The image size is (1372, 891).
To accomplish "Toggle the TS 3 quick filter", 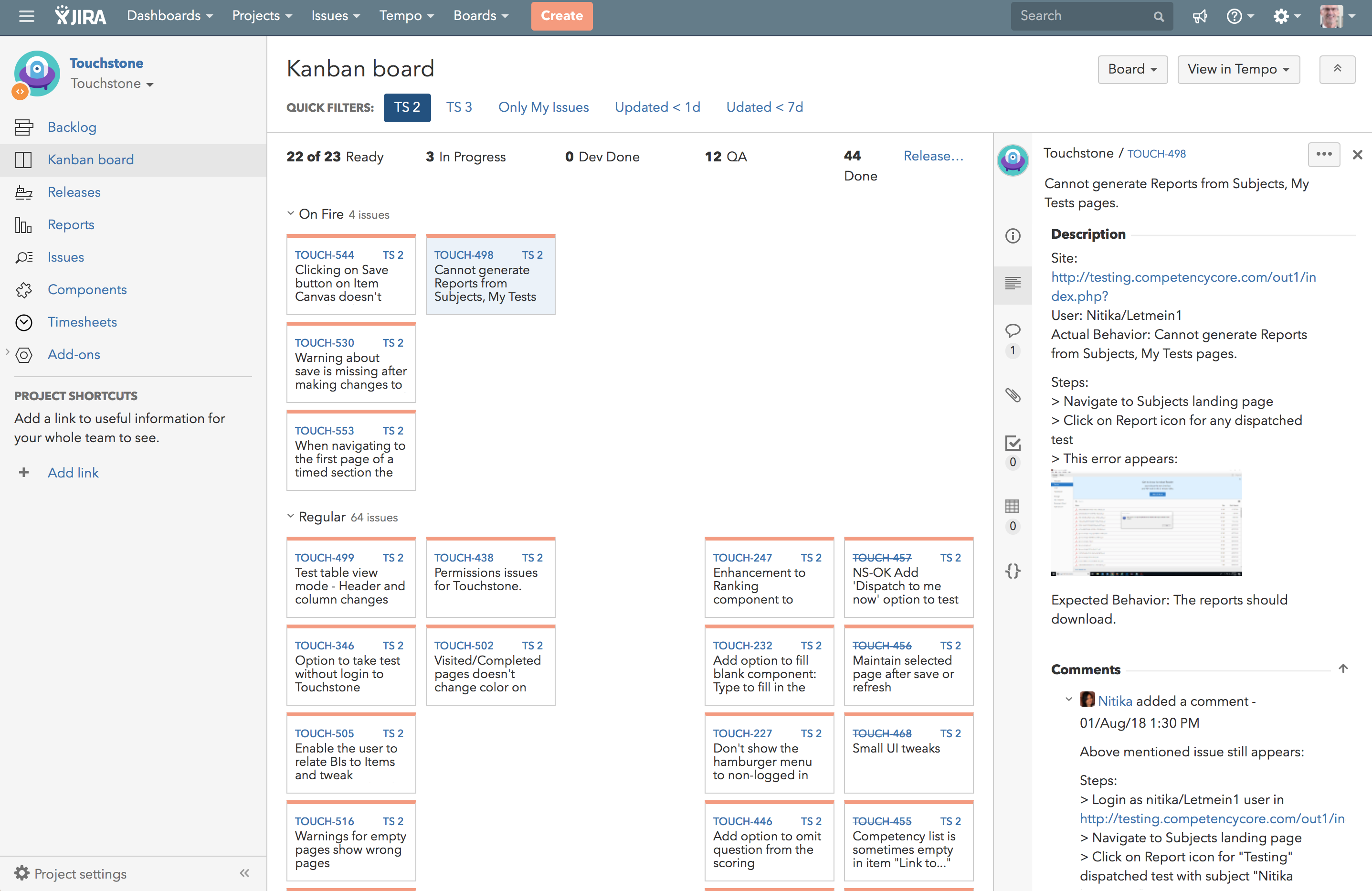I will click(459, 107).
